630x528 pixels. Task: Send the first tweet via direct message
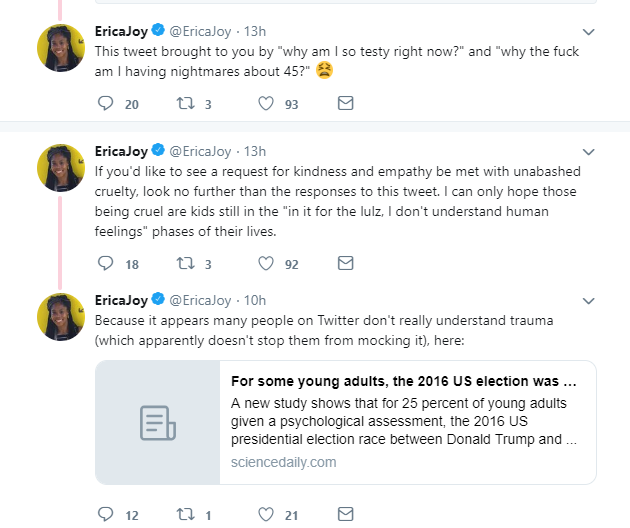(346, 103)
